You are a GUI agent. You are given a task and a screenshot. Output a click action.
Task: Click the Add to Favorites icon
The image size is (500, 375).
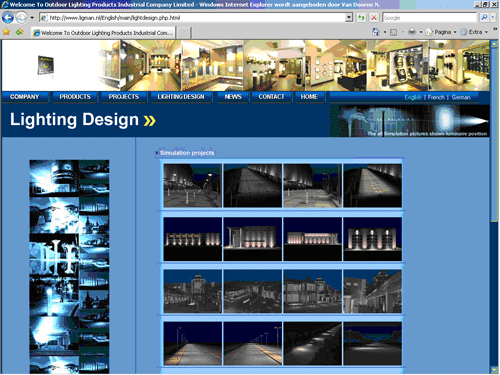(19, 32)
